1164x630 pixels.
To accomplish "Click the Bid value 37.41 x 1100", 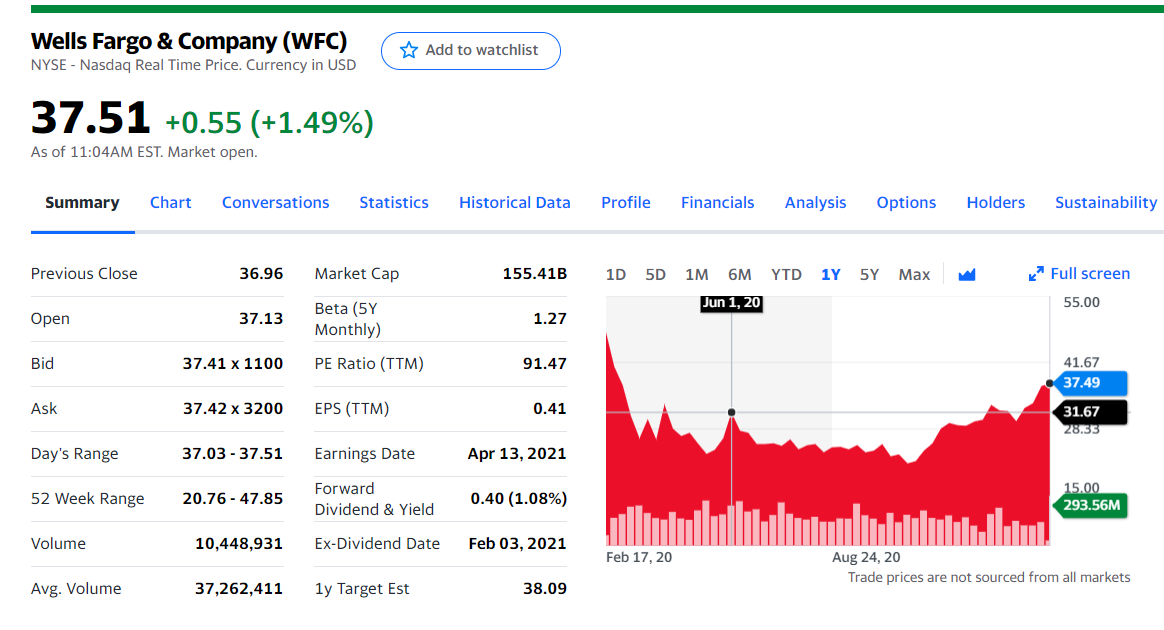I will pos(233,364).
